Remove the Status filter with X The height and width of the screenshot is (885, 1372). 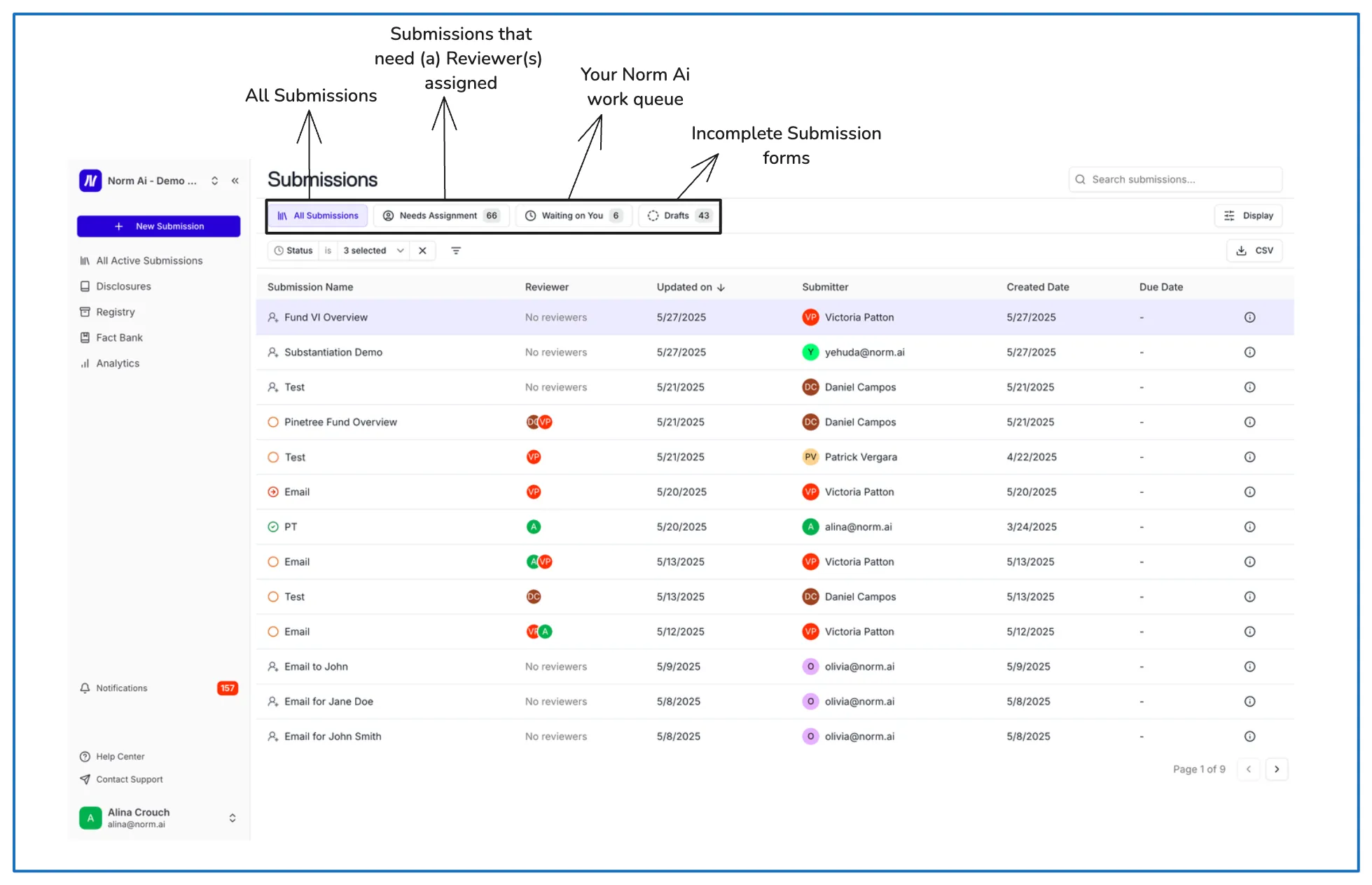(x=422, y=251)
